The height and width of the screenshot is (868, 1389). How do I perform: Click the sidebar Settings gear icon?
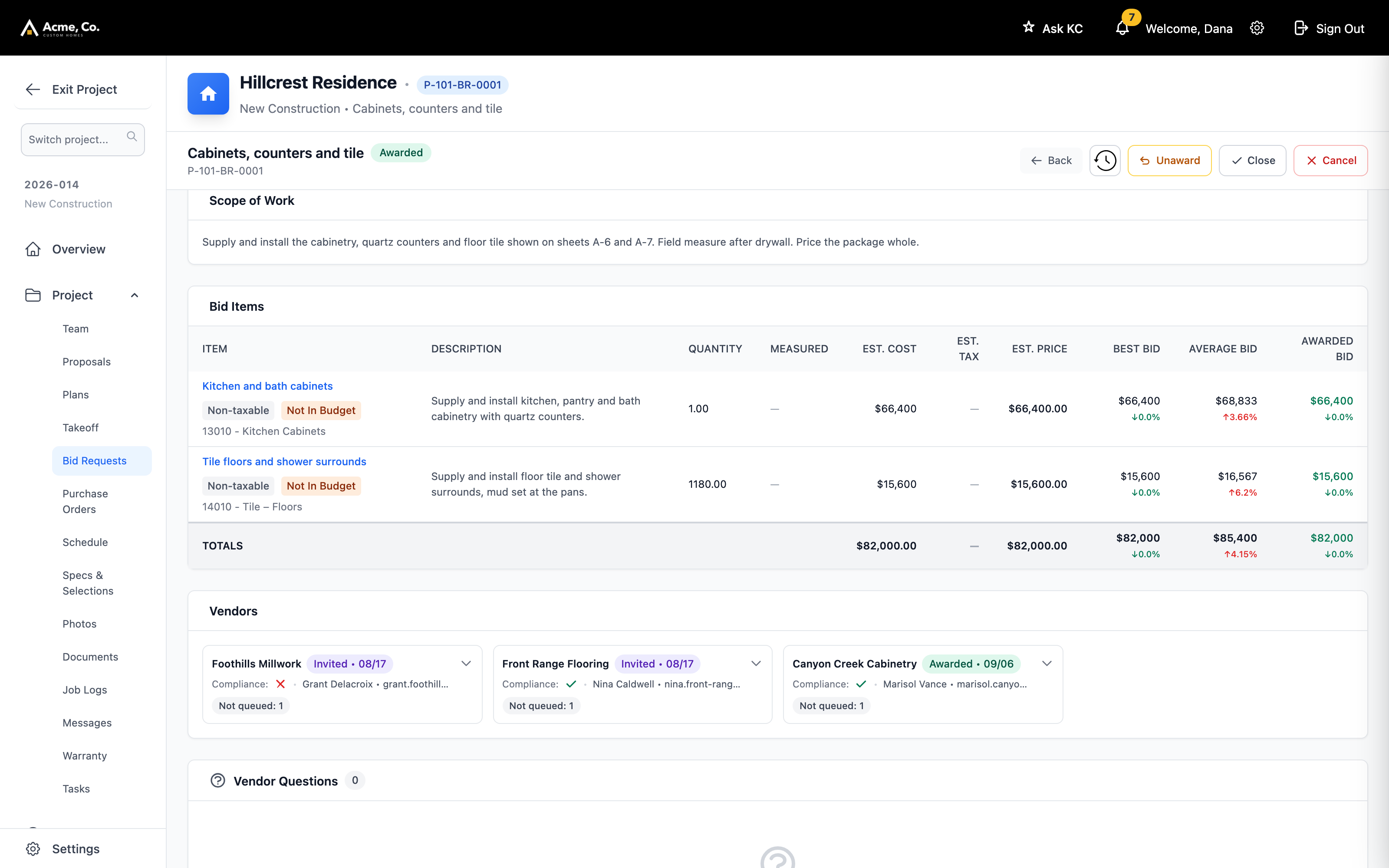tap(33, 849)
